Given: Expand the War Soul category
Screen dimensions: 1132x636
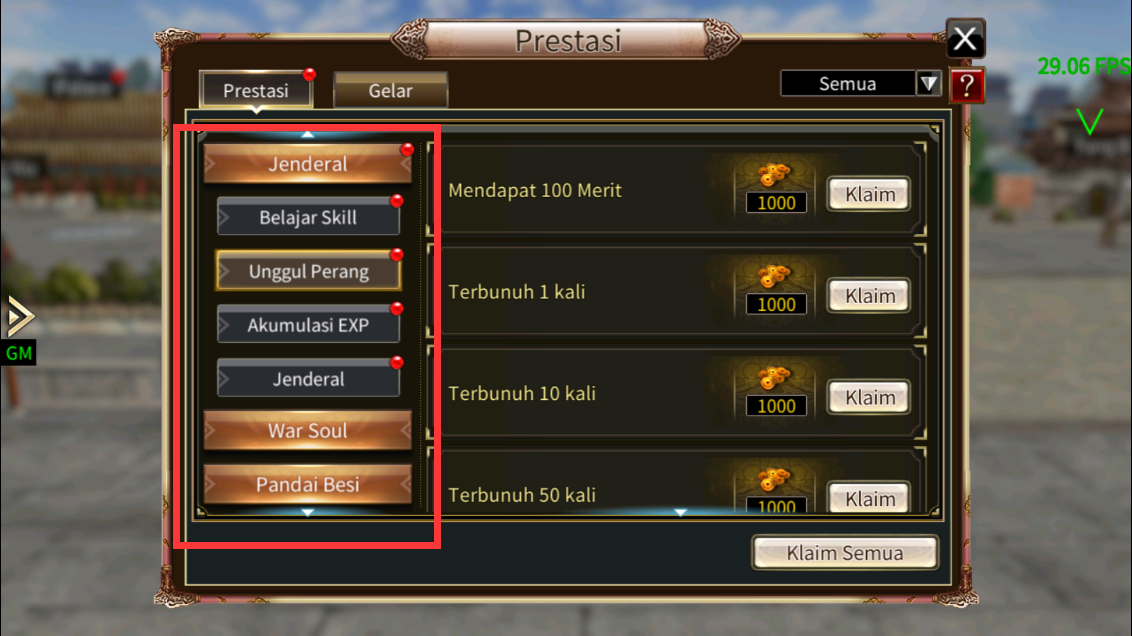Looking at the screenshot, I should (x=308, y=430).
